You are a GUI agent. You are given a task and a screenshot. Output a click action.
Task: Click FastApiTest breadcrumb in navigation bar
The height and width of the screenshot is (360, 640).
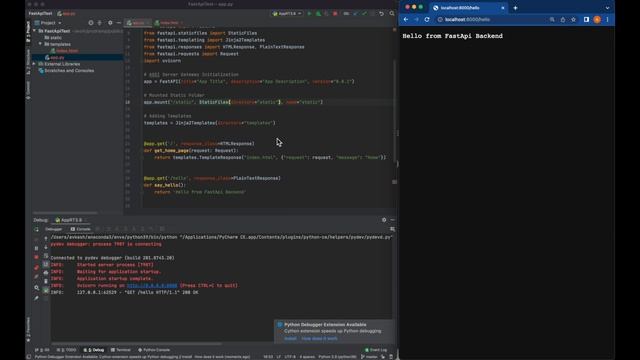pos(40,13)
